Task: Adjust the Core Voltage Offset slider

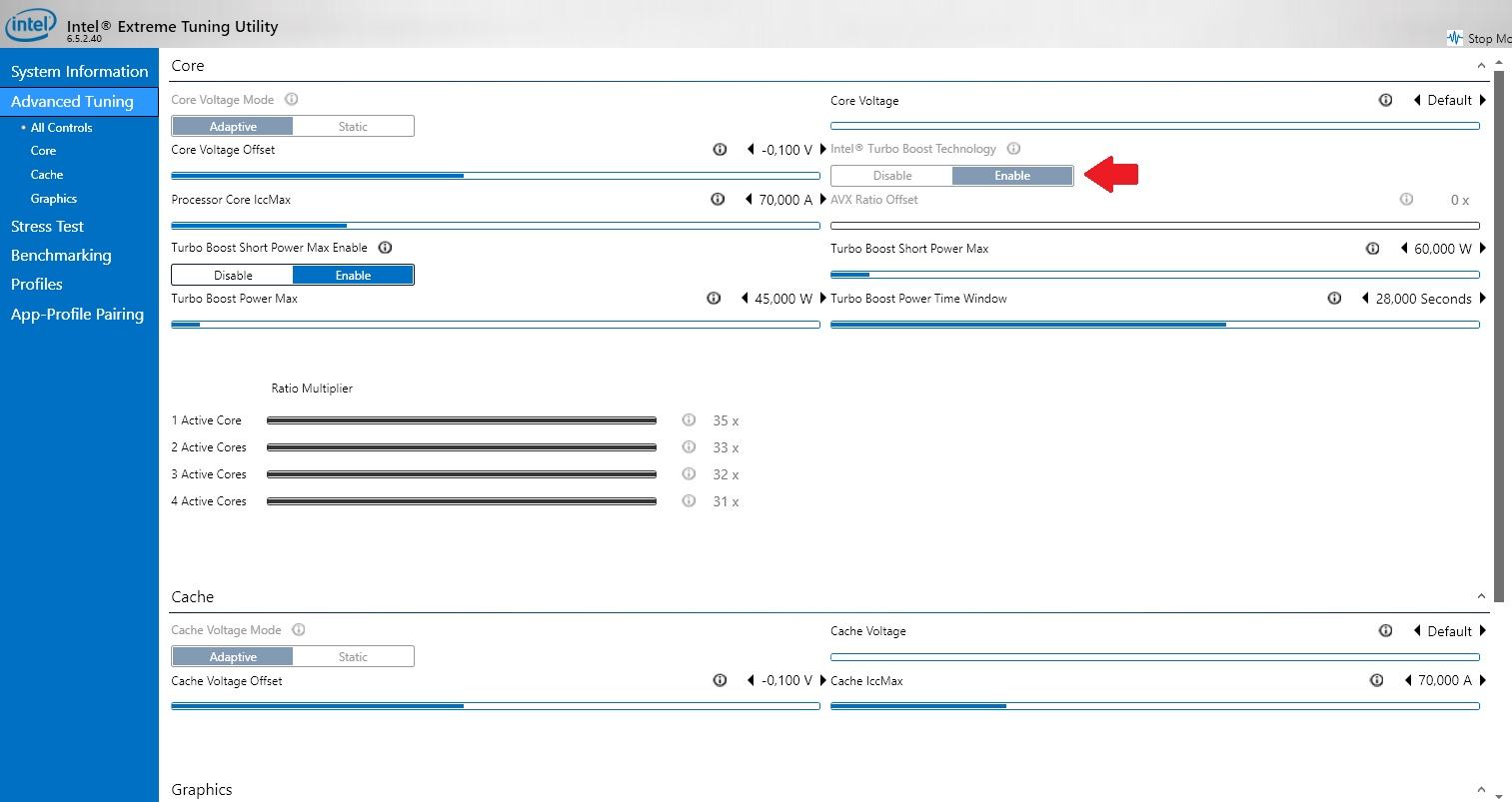Action: pyautogui.click(x=496, y=176)
